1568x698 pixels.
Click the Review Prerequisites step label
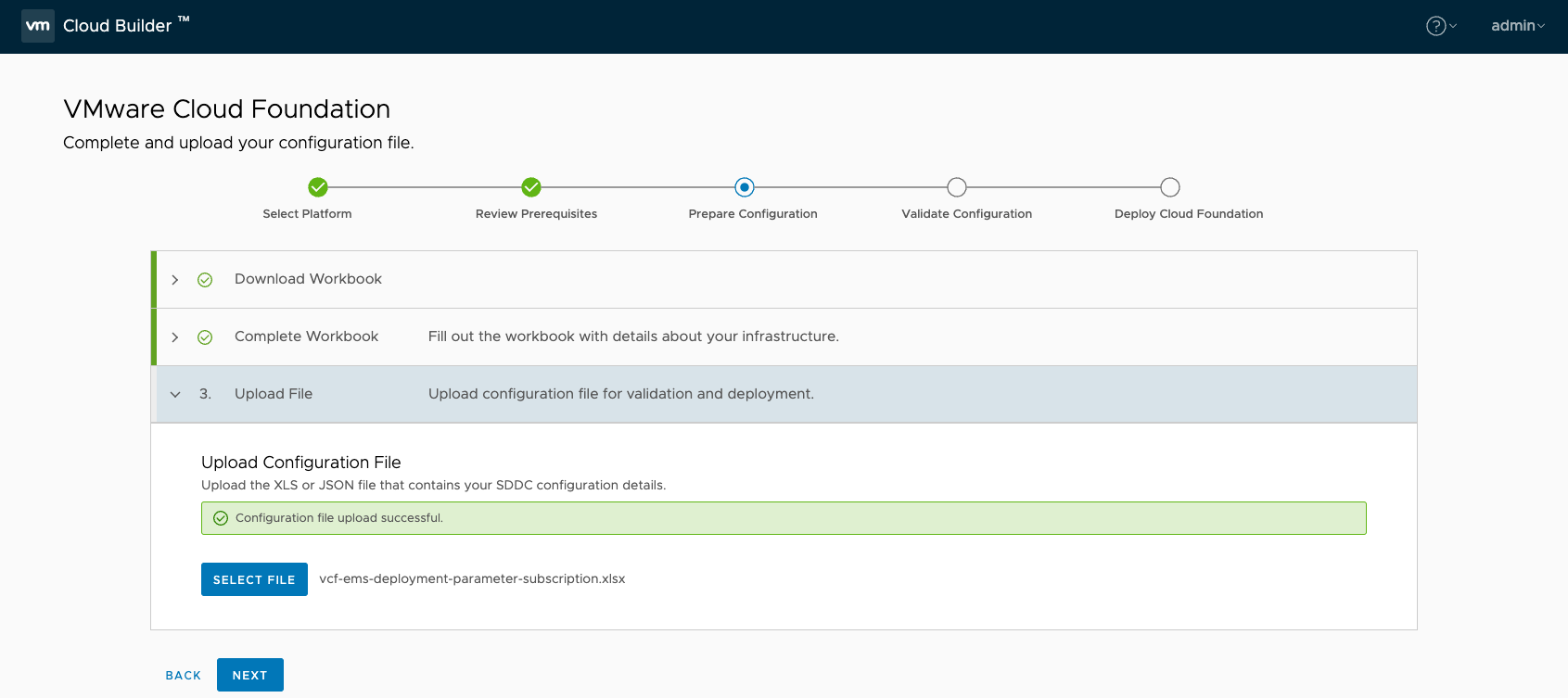click(x=536, y=214)
